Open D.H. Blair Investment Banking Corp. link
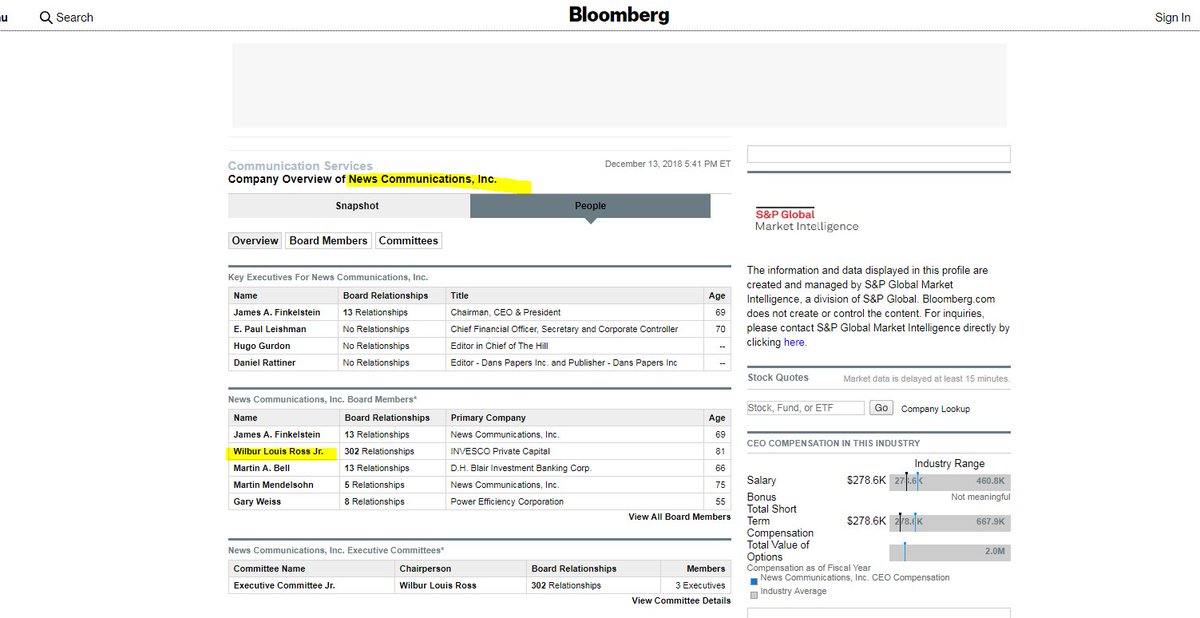 pos(521,468)
